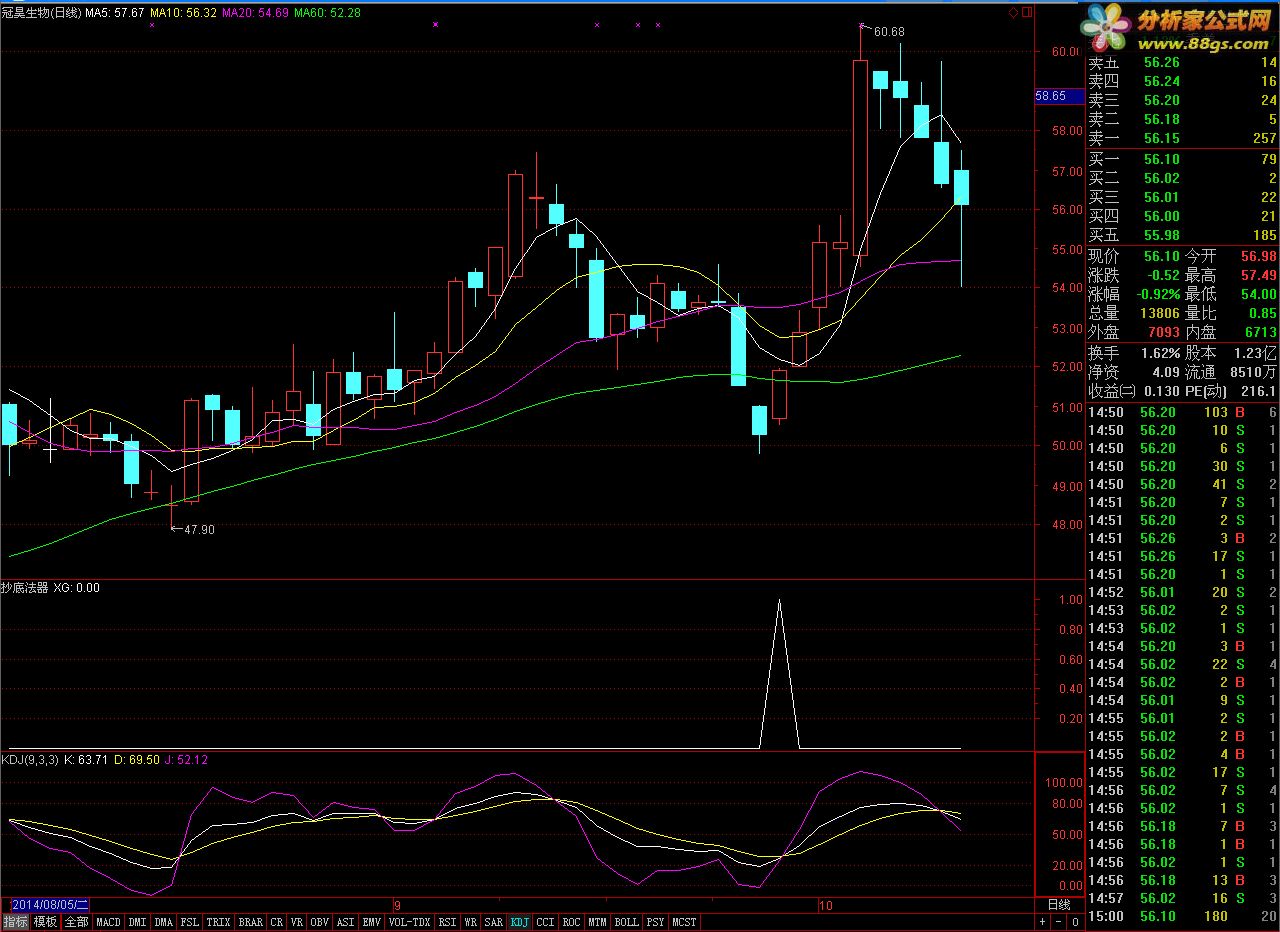Select the DMA indicator tab
1280x932 pixels.
[163, 922]
